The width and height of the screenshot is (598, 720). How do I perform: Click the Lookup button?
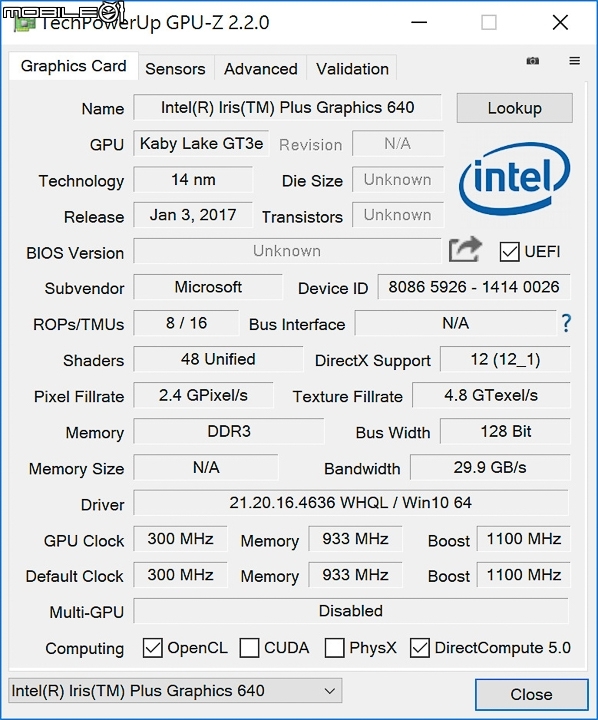tap(514, 108)
